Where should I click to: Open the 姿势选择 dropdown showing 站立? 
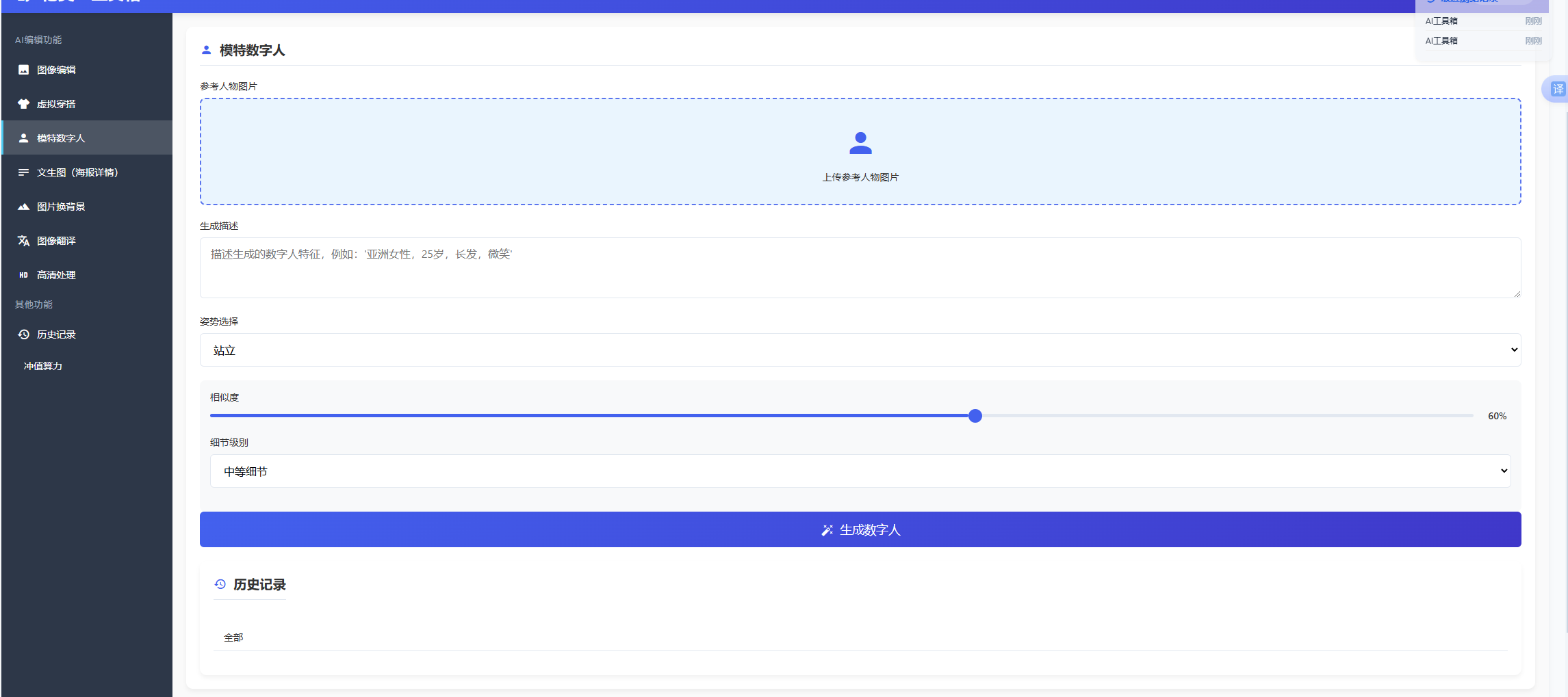point(860,350)
